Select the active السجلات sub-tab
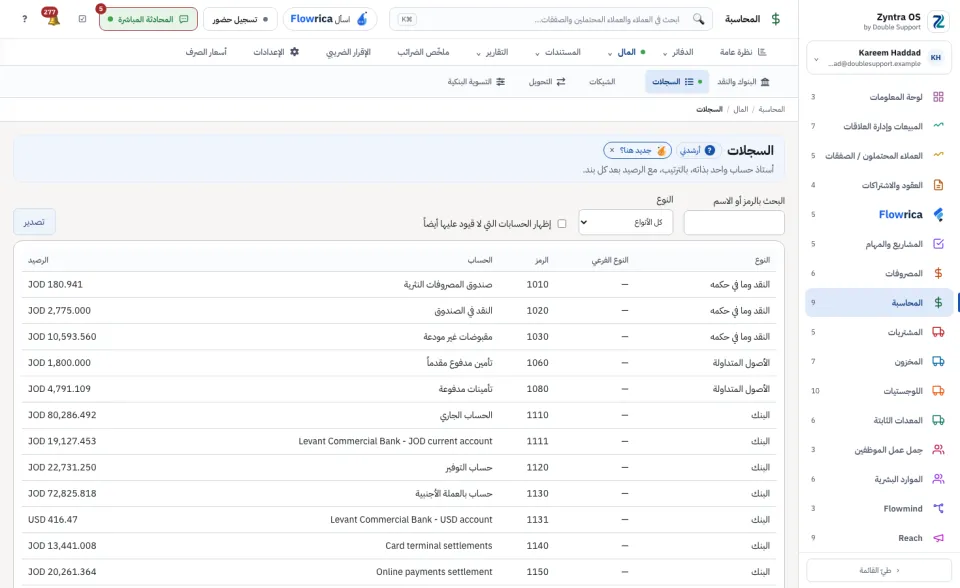The height and width of the screenshot is (588, 960). coord(677,81)
